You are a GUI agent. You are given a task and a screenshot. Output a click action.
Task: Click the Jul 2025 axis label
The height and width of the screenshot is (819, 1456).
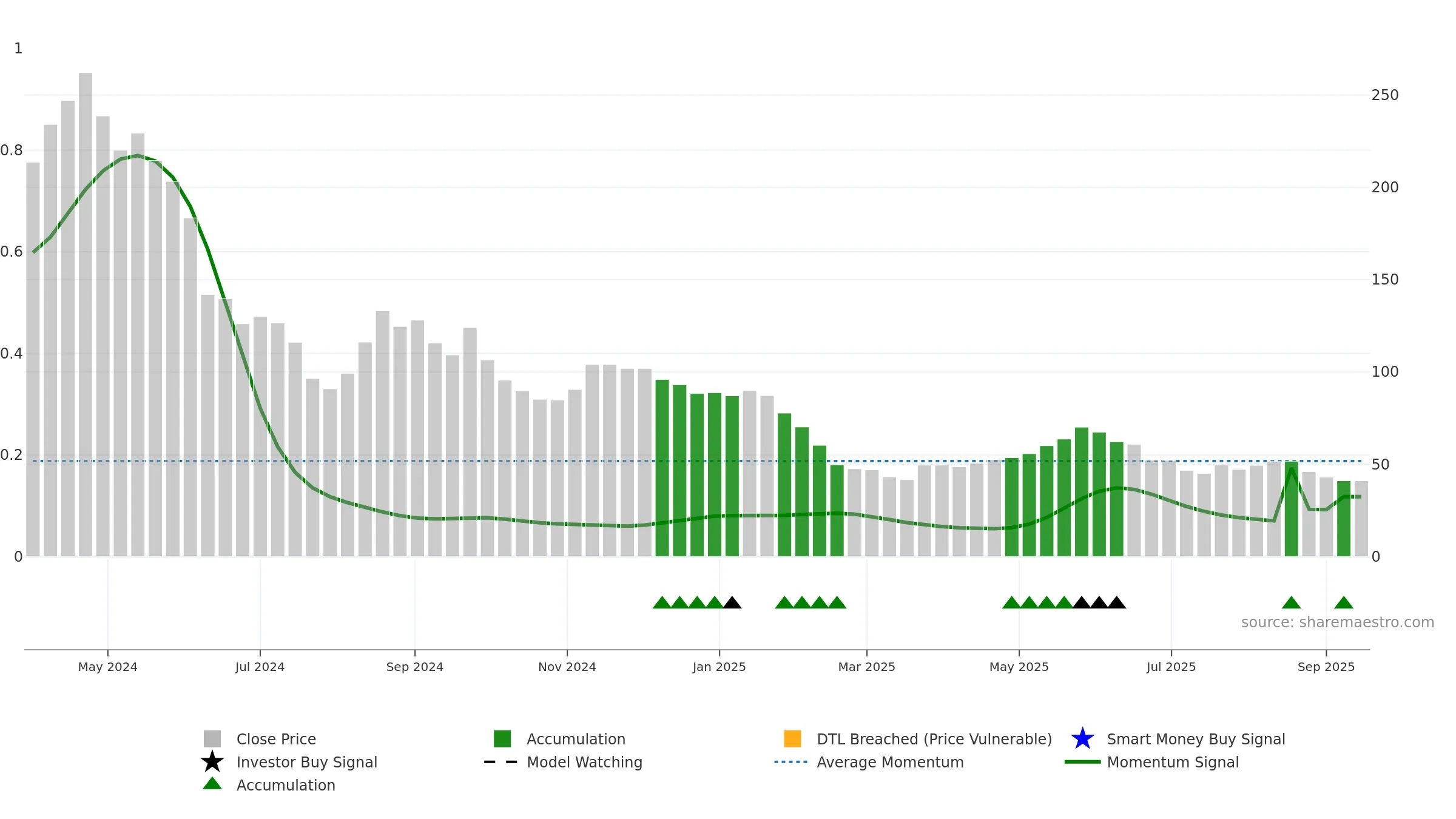pos(1171,667)
